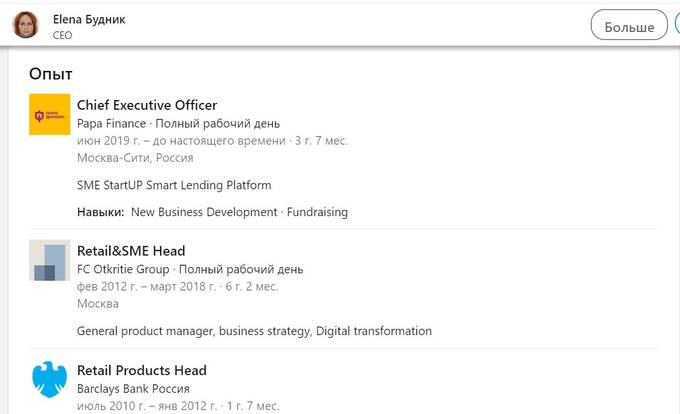Open the Chief Executive Officer position title
This screenshot has height=414, width=680.
[147, 105]
